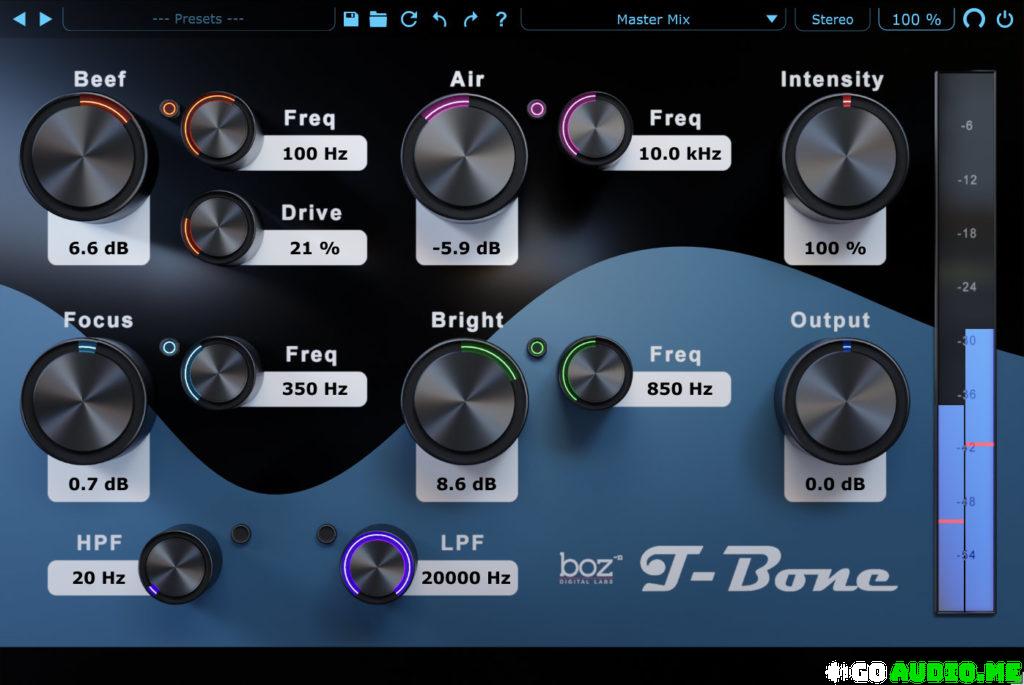The width and height of the screenshot is (1024, 685).
Task: Click the large Focus gain knob
Action: pyautogui.click(x=84, y=401)
